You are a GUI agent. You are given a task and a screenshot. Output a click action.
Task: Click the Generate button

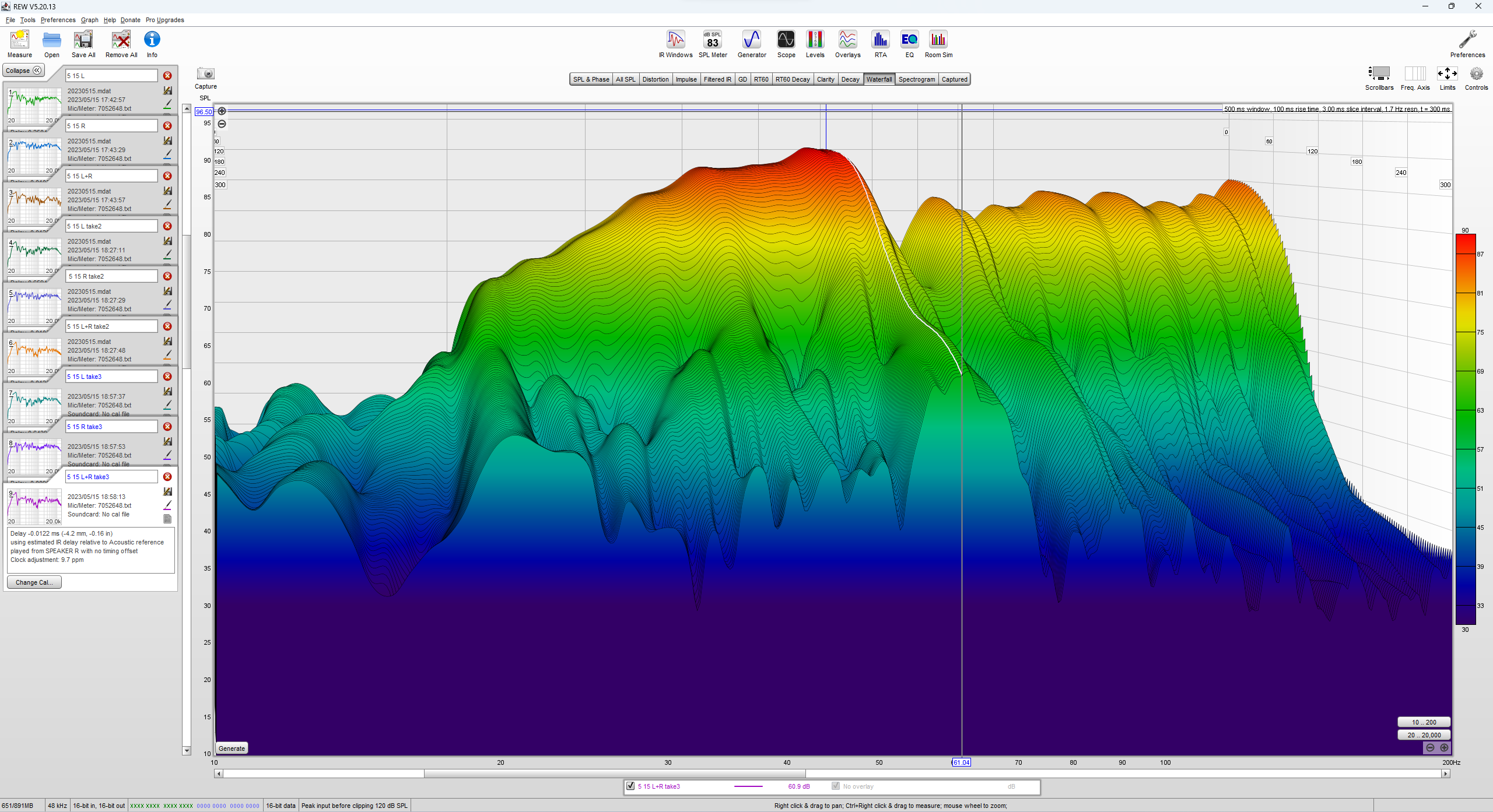tap(232, 748)
